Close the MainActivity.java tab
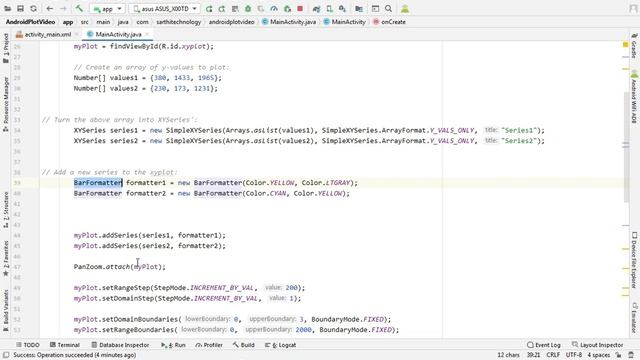 click(x=147, y=34)
